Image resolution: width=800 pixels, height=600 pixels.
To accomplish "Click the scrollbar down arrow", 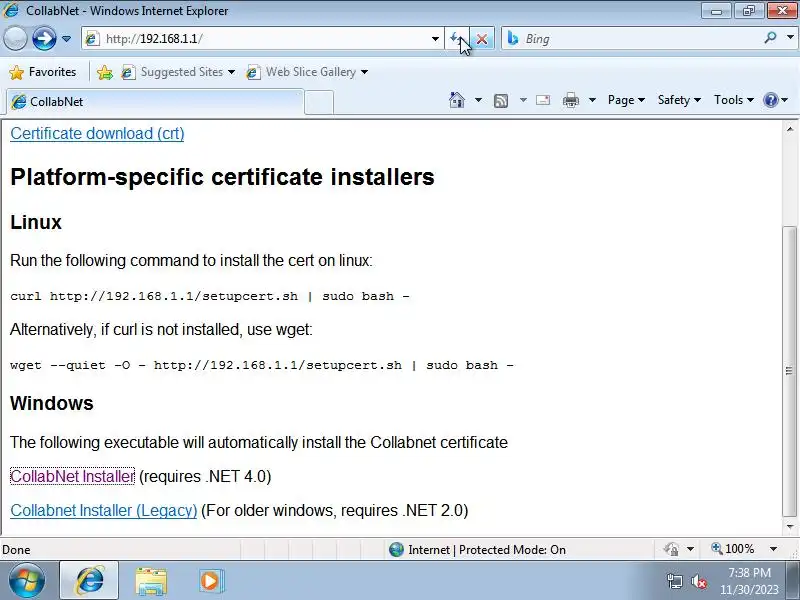I will point(790,527).
